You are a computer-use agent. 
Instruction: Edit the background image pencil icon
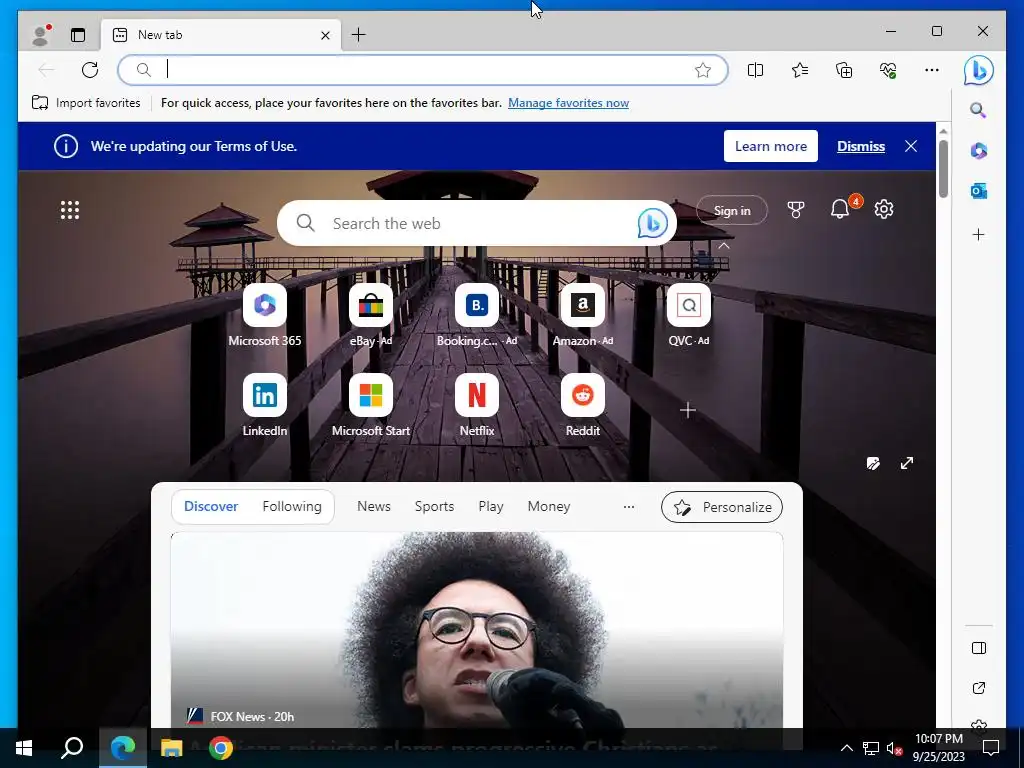[873, 463]
